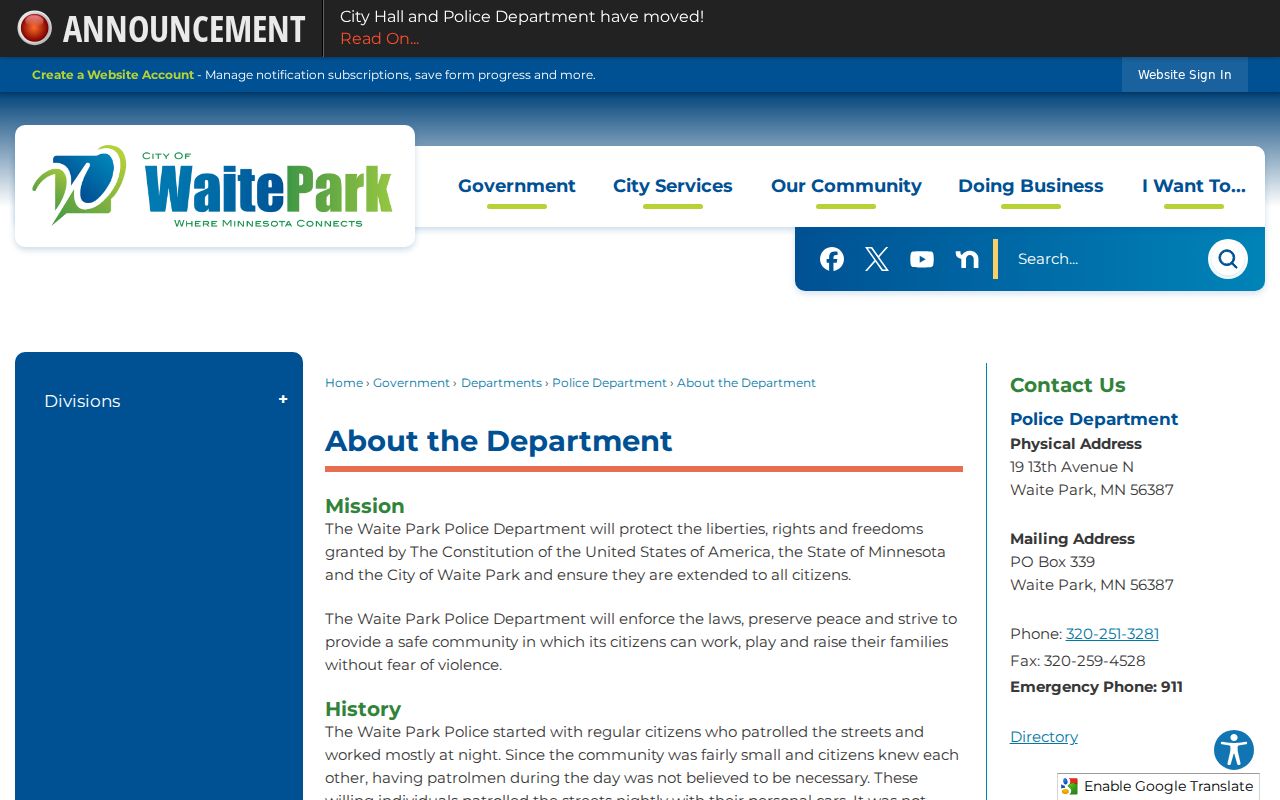Click the Divisions sidebar heading
This screenshot has width=1280, height=800.
point(82,401)
